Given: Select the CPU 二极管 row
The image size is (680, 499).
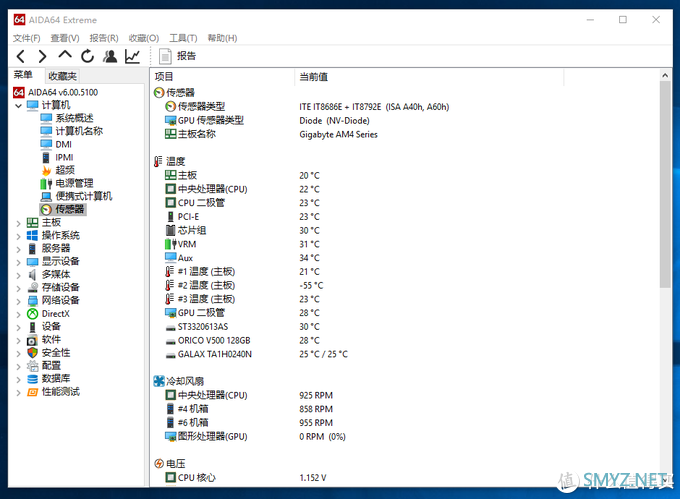Looking at the screenshot, I should [x=242, y=202].
